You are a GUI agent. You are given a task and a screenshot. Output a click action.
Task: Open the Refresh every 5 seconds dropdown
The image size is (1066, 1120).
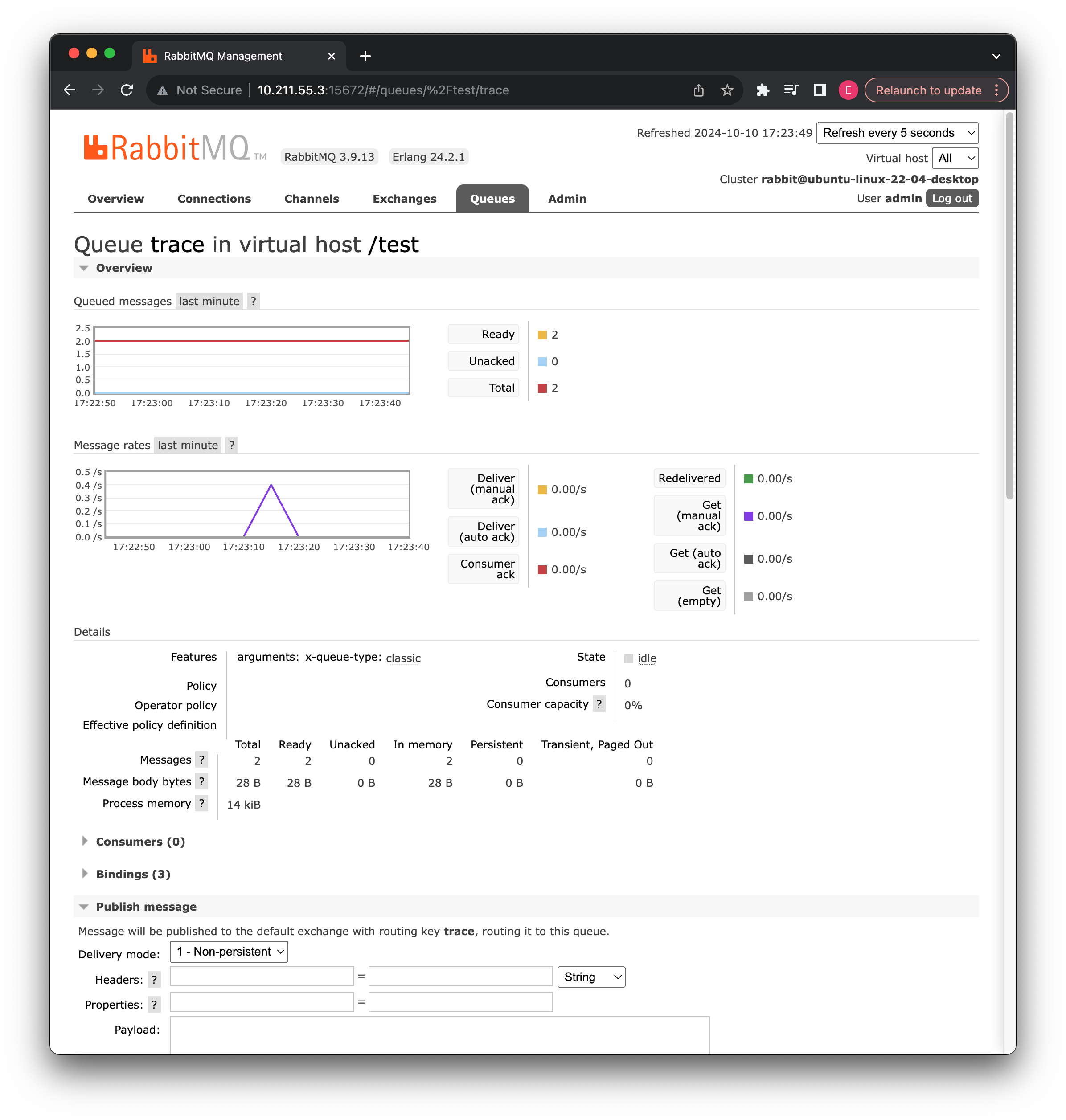[x=897, y=133]
